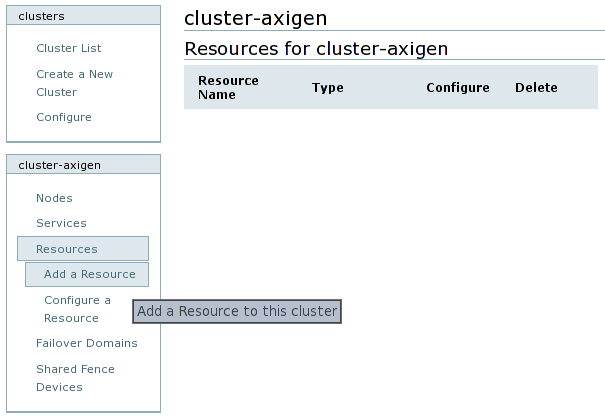Screen dimensions: 605x418
Task: Click the cluster-axigen main page heading
Action: [255, 18]
